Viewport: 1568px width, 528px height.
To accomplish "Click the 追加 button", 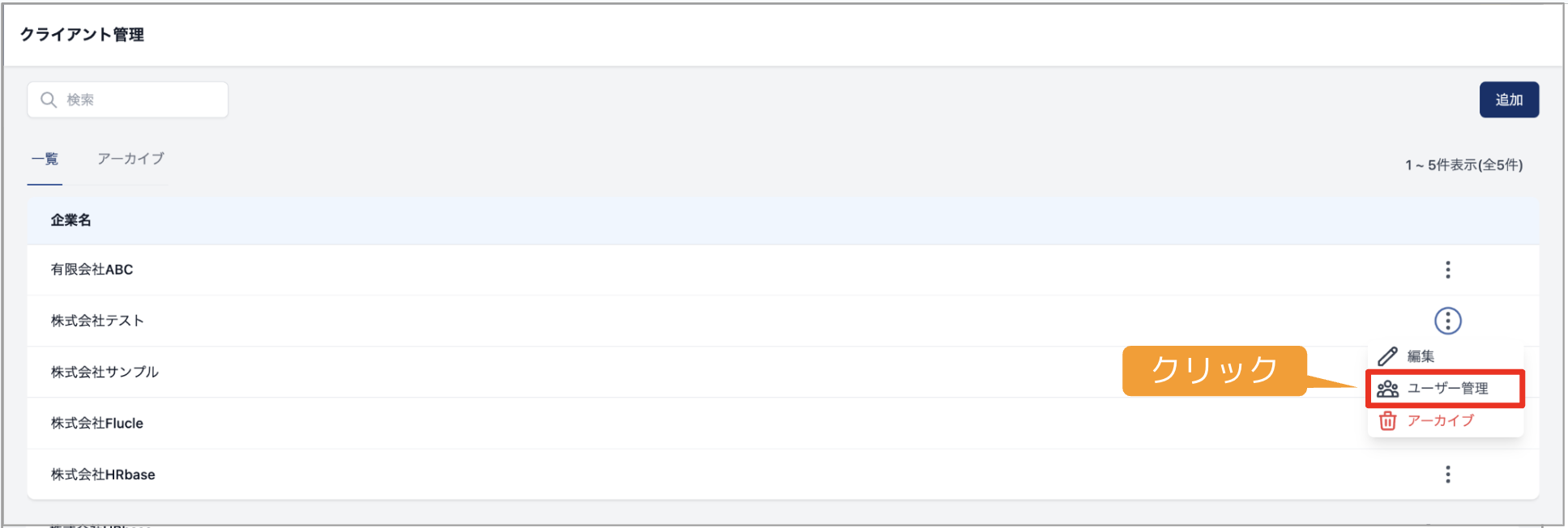I will 1509,100.
